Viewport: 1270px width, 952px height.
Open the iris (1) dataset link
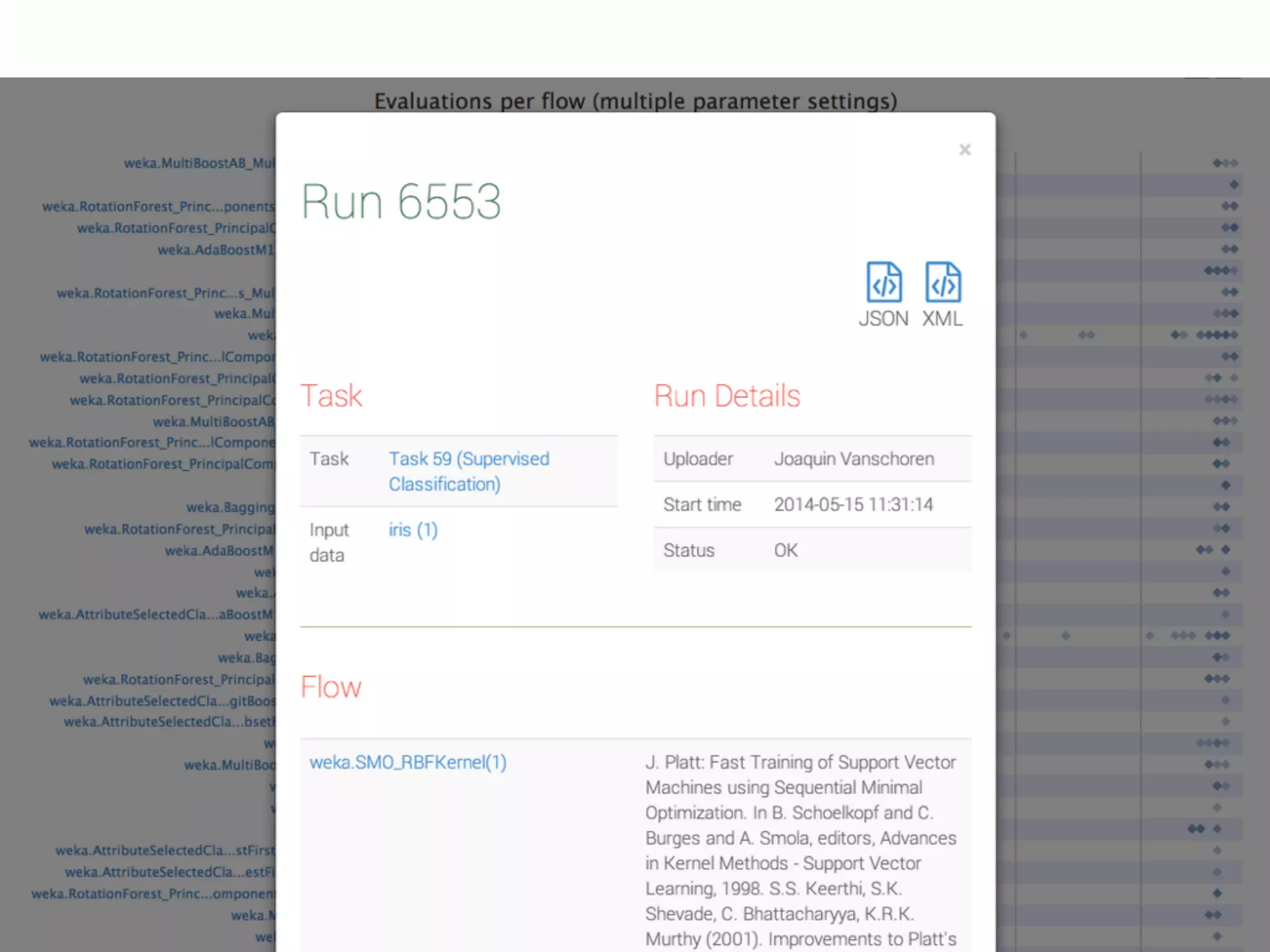pos(413,530)
